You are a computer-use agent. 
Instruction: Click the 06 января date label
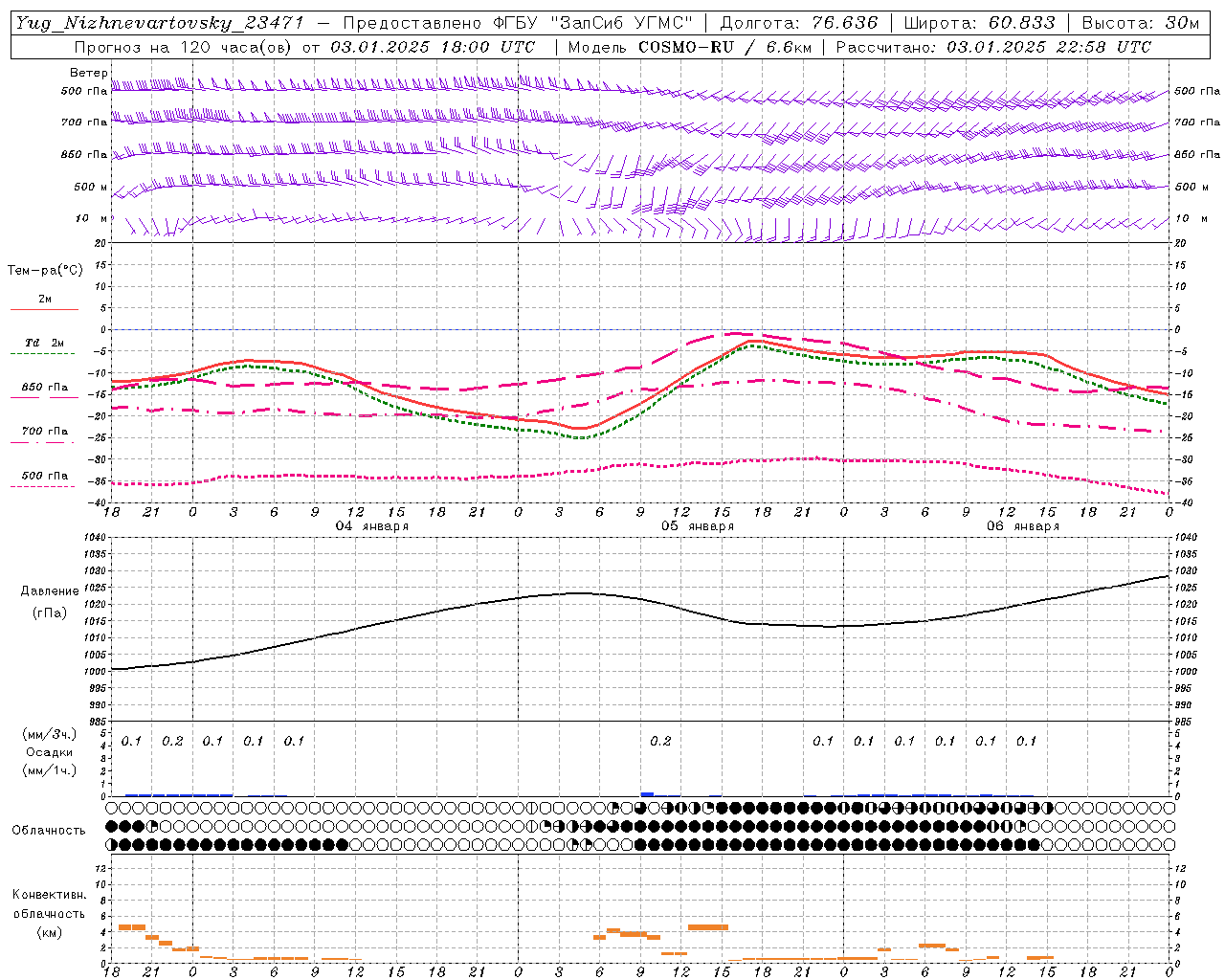(x=1023, y=526)
